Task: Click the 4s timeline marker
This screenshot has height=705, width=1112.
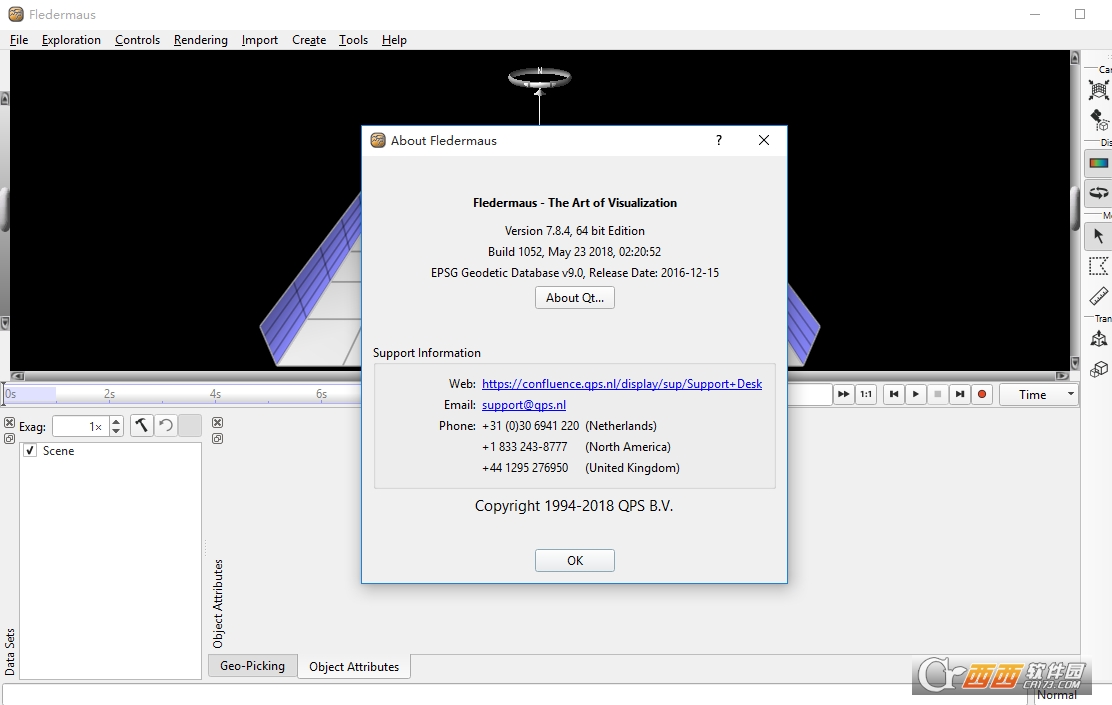Action: coord(215,394)
